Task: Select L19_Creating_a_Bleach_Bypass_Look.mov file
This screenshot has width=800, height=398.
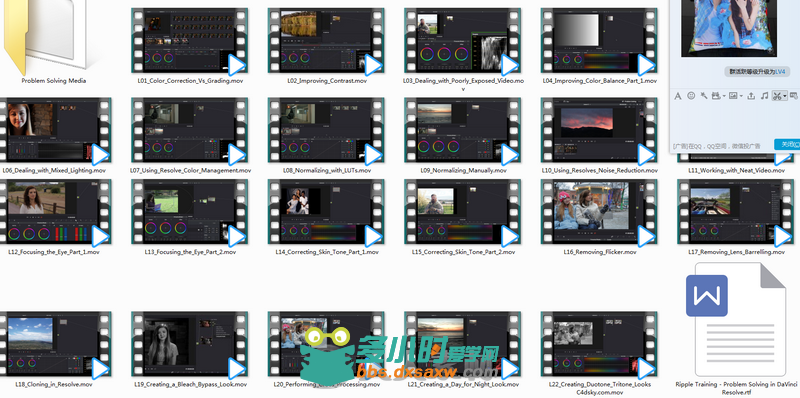Action: point(189,350)
